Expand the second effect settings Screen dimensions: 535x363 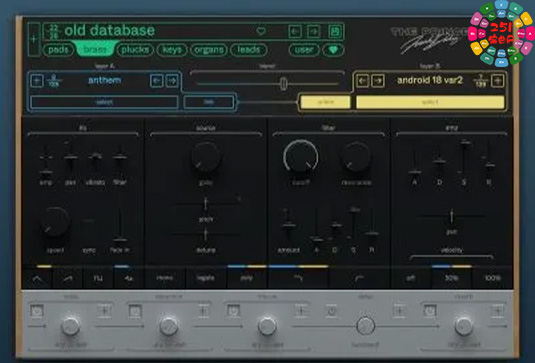[203, 311]
